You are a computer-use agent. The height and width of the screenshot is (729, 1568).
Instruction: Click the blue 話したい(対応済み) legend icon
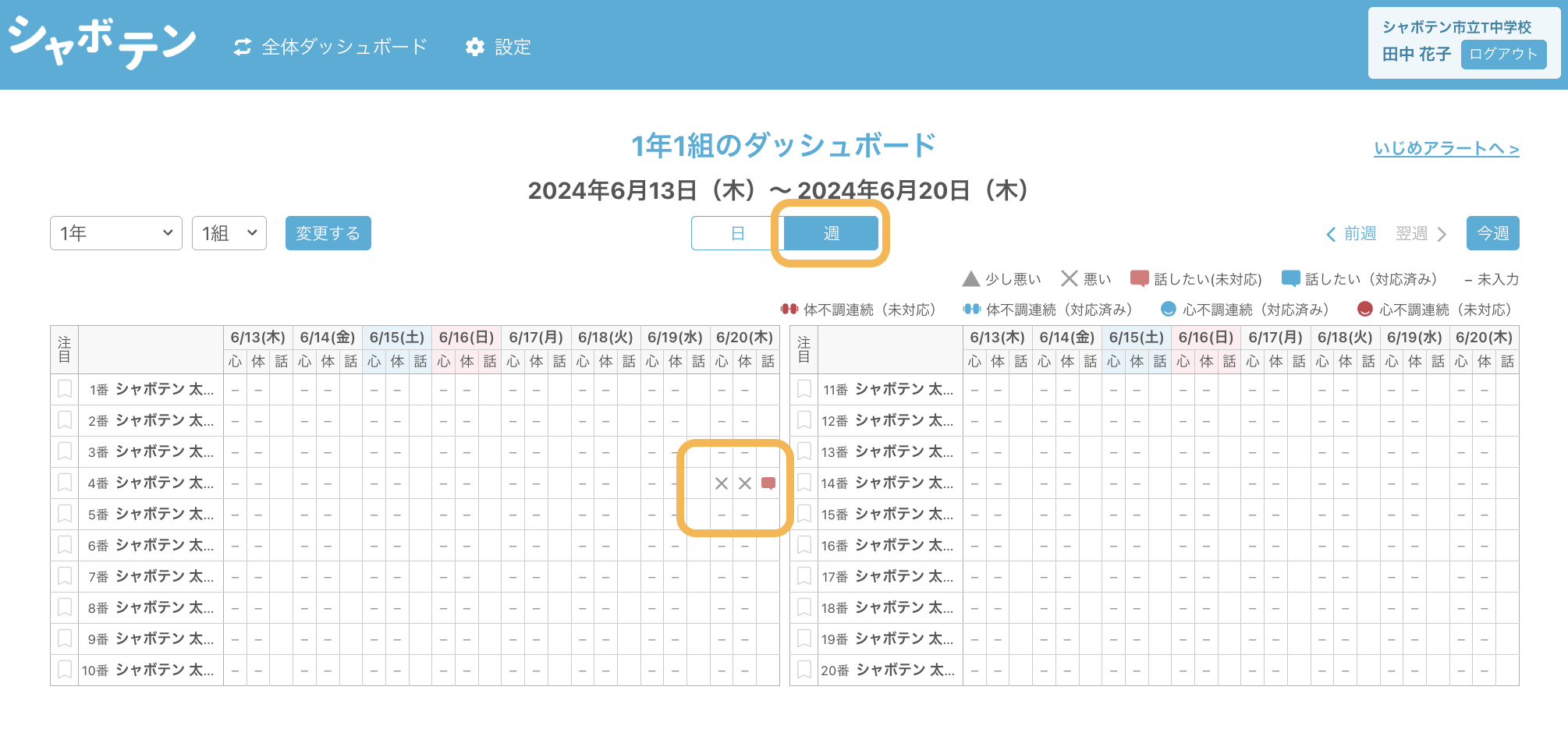click(x=1291, y=278)
